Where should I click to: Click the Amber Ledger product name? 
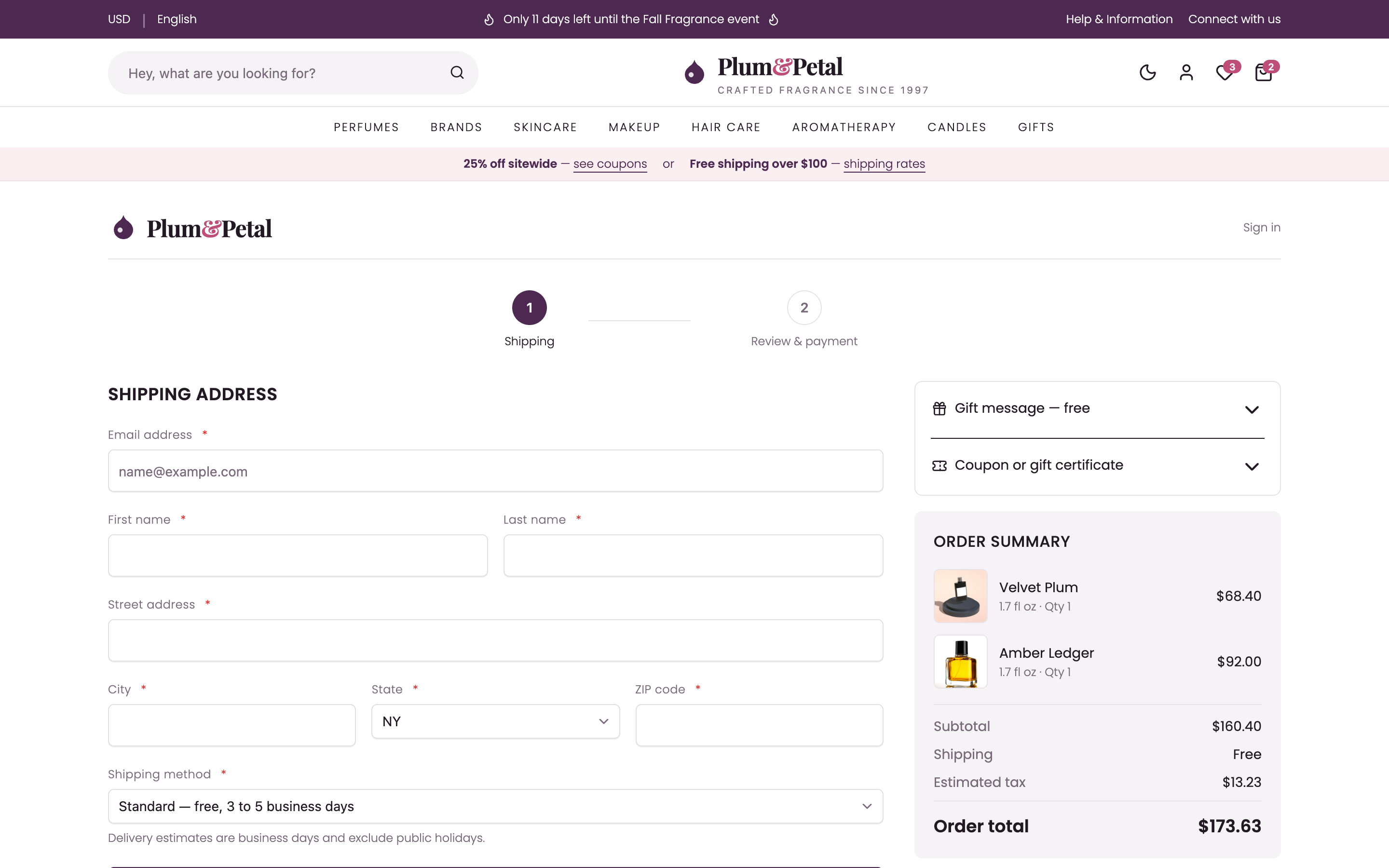pyautogui.click(x=1047, y=653)
